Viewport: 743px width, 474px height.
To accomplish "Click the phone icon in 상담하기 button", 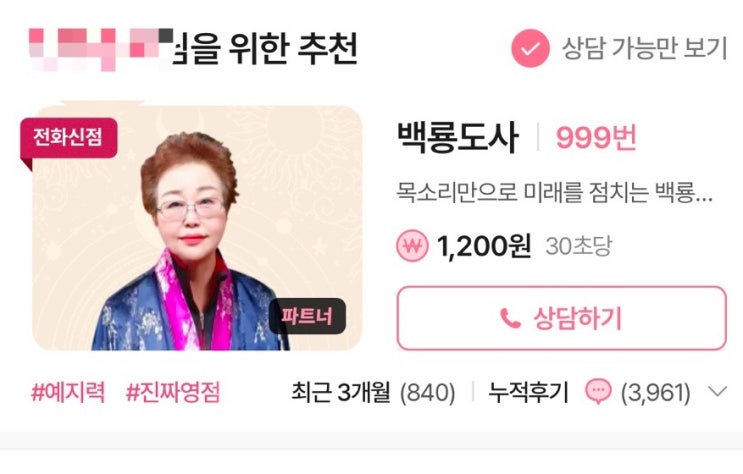I will pyautogui.click(x=510, y=319).
